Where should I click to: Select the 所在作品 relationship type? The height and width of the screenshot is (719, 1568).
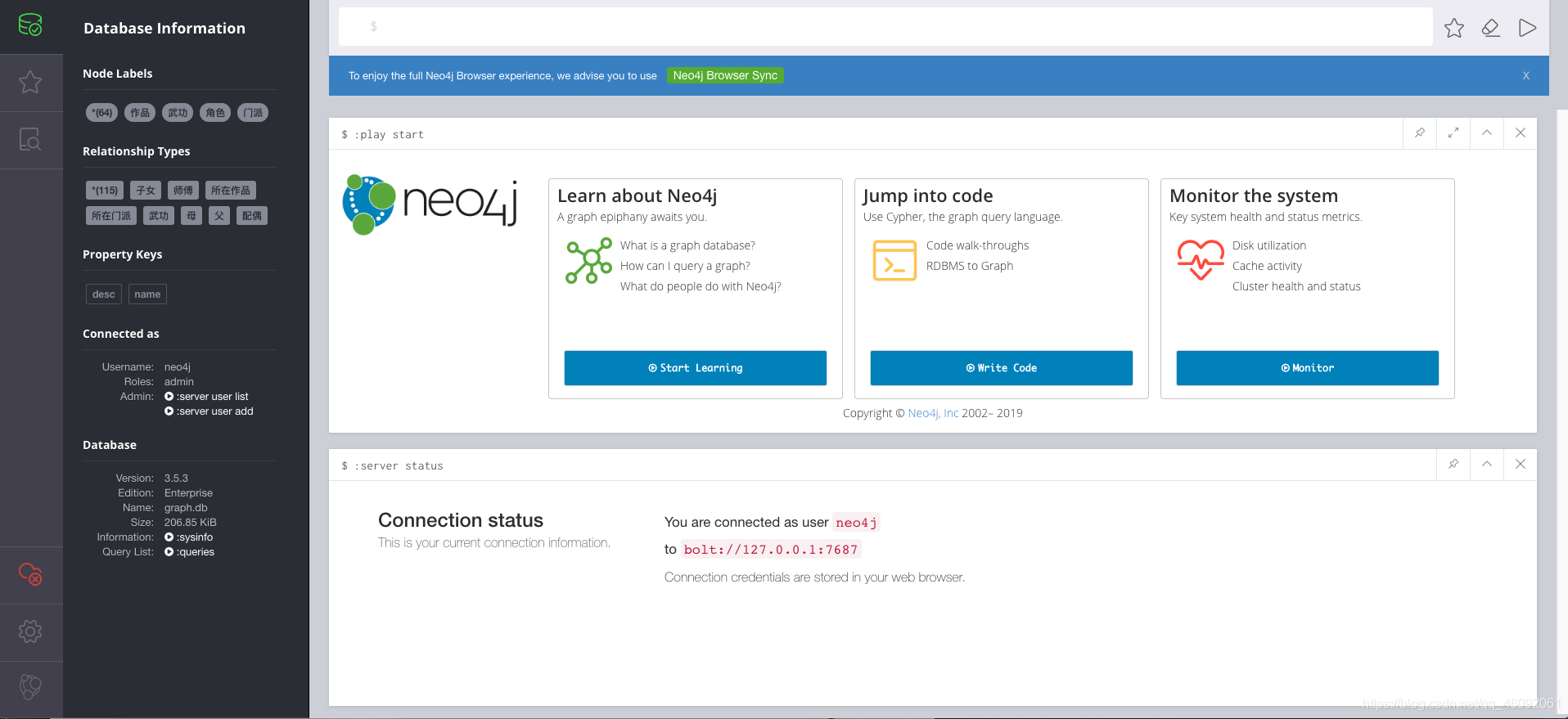(231, 191)
